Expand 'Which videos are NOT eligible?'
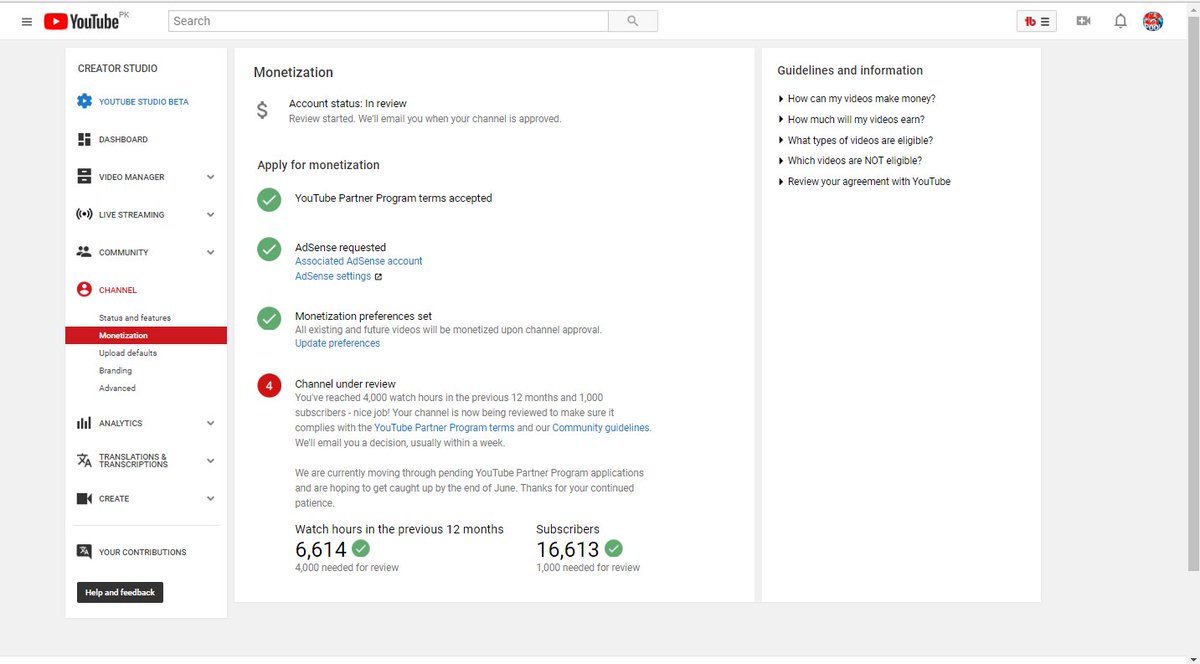The width and height of the screenshot is (1200, 664). tap(850, 161)
